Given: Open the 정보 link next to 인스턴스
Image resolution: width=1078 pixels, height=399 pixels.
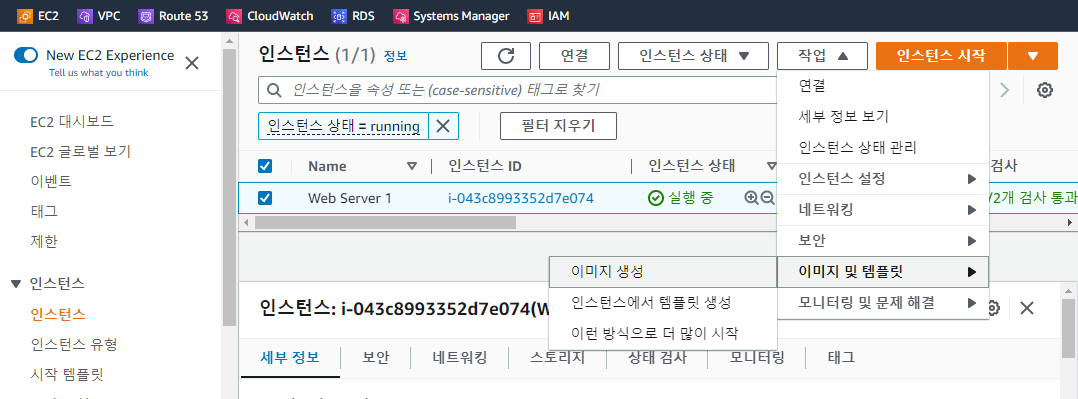Looking at the screenshot, I should (x=395, y=56).
